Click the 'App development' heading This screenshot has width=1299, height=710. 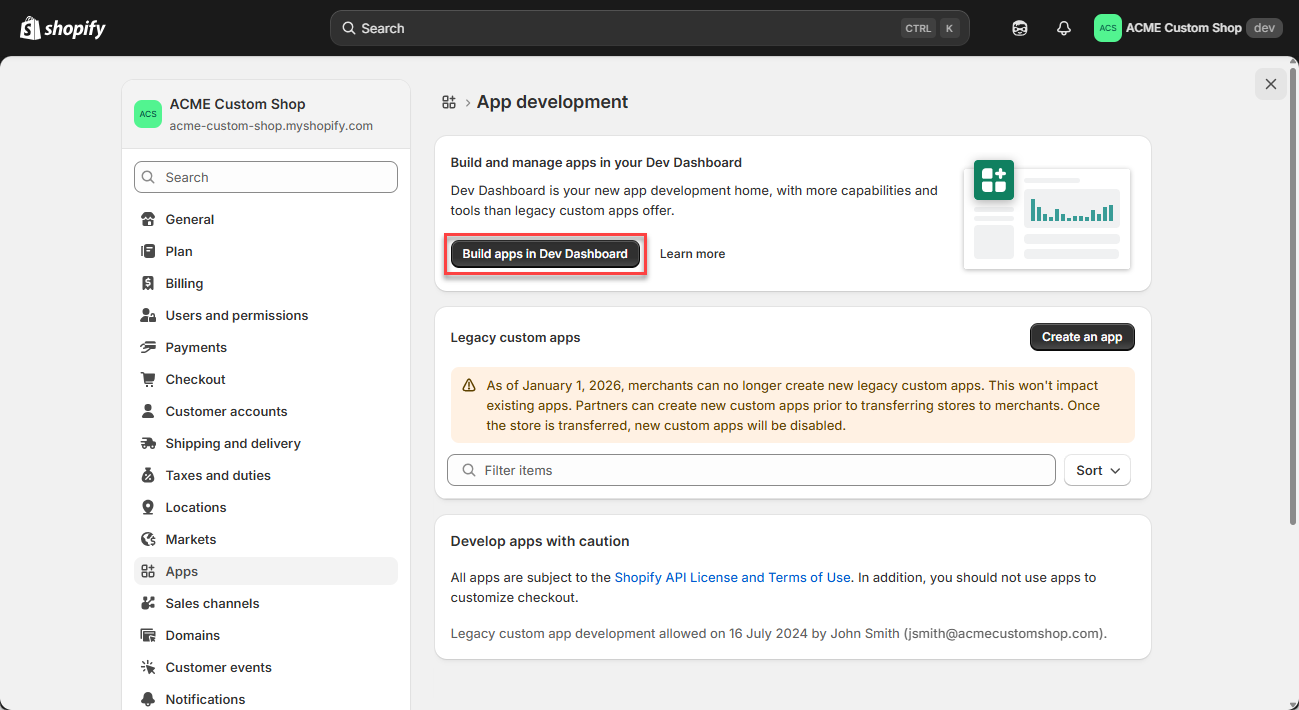(x=552, y=102)
